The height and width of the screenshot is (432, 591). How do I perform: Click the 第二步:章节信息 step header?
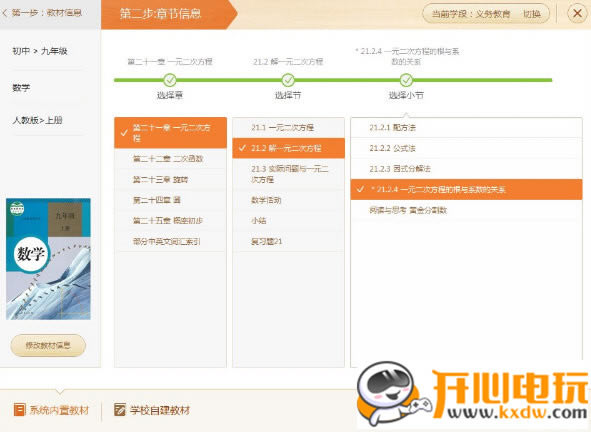[168, 14]
